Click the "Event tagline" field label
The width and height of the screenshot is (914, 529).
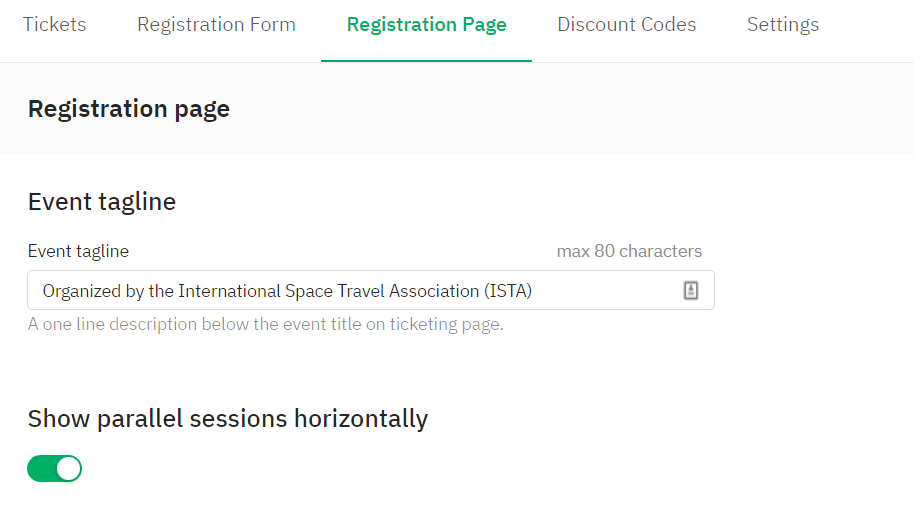(78, 251)
